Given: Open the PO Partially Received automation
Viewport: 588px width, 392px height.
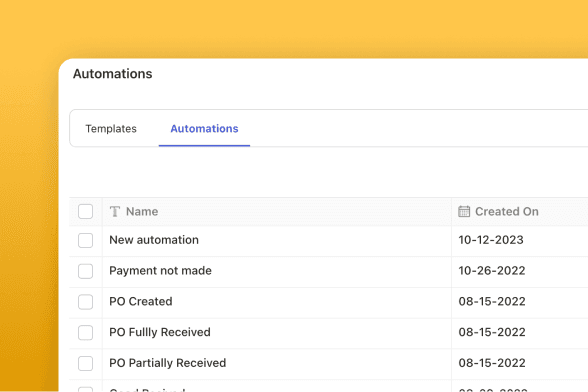Looking at the screenshot, I should coord(168,363).
